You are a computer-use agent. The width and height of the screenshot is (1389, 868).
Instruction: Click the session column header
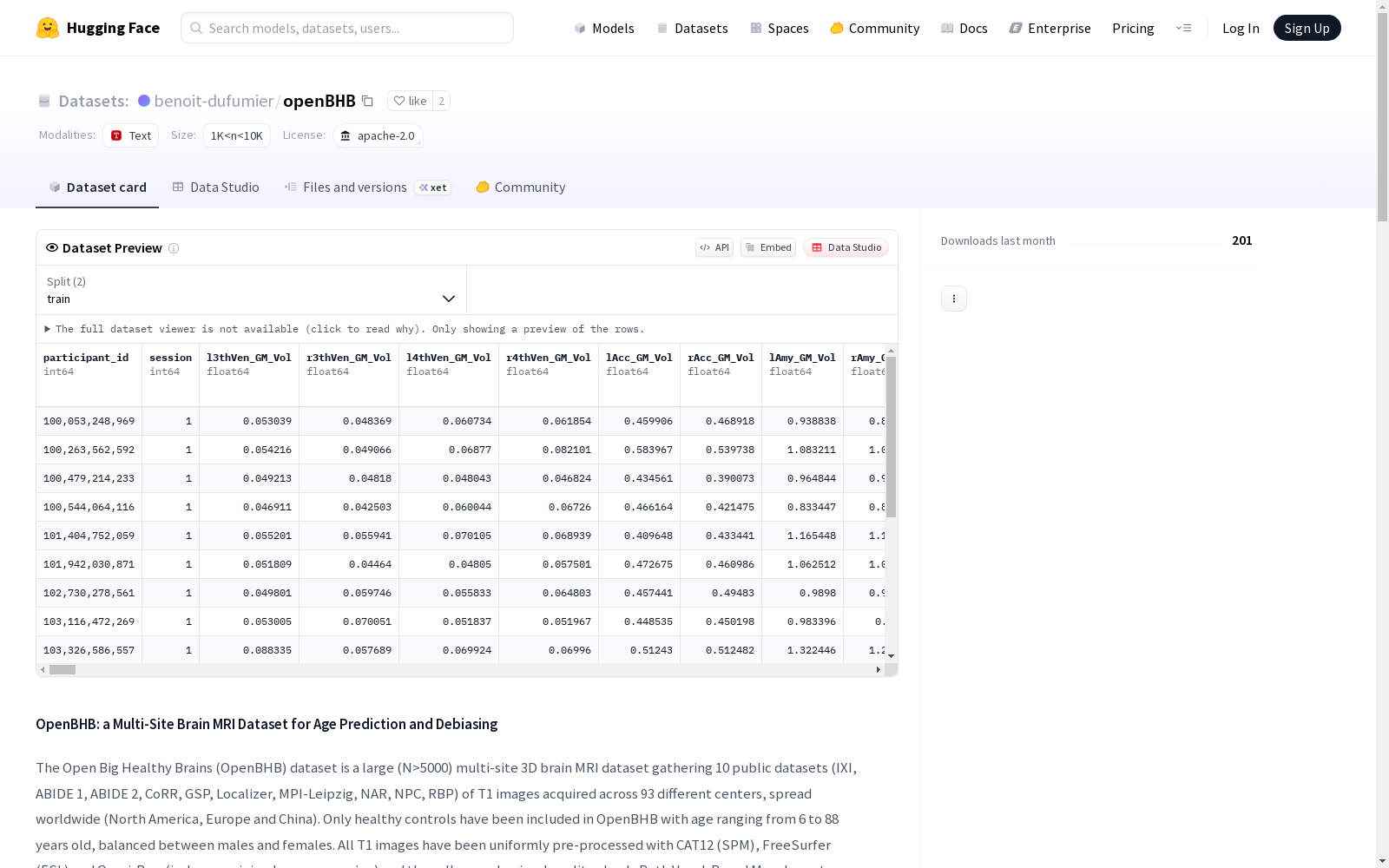click(x=171, y=375)
